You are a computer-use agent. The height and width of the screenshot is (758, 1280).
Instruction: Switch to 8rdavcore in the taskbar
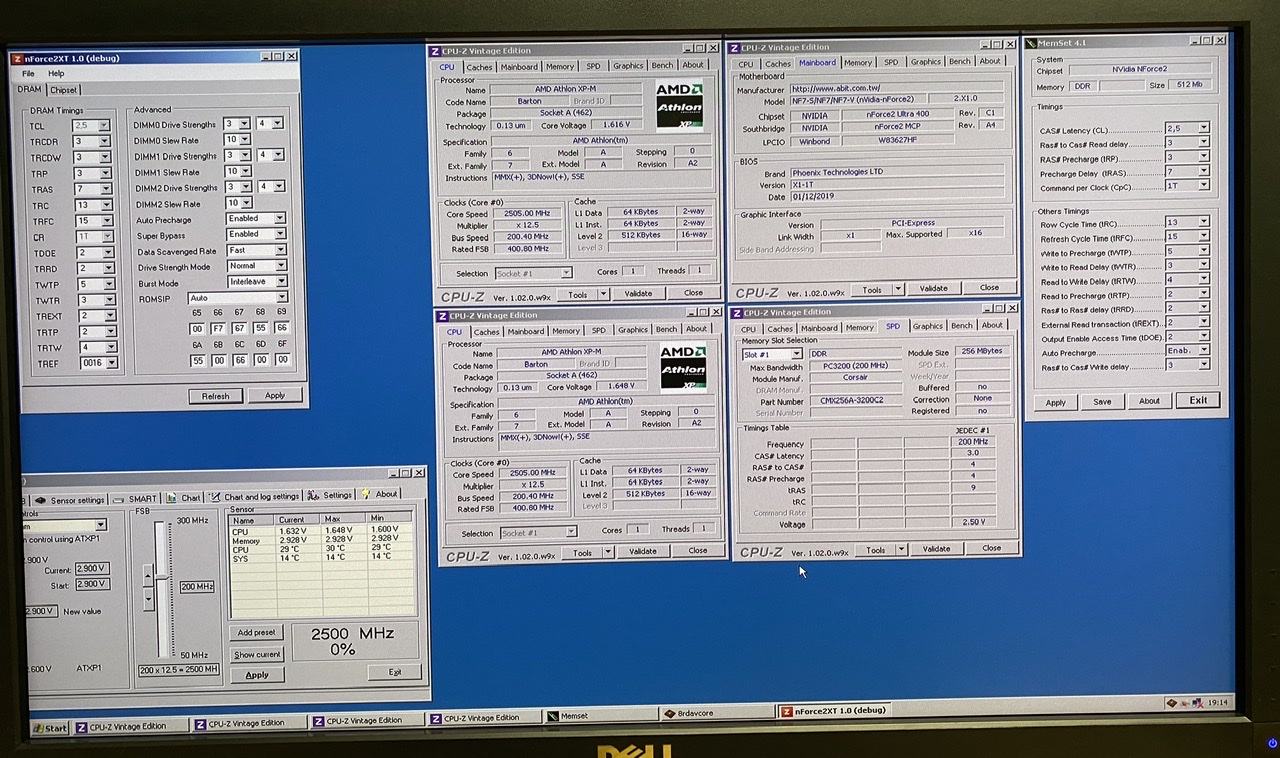[x=716, y=713]
